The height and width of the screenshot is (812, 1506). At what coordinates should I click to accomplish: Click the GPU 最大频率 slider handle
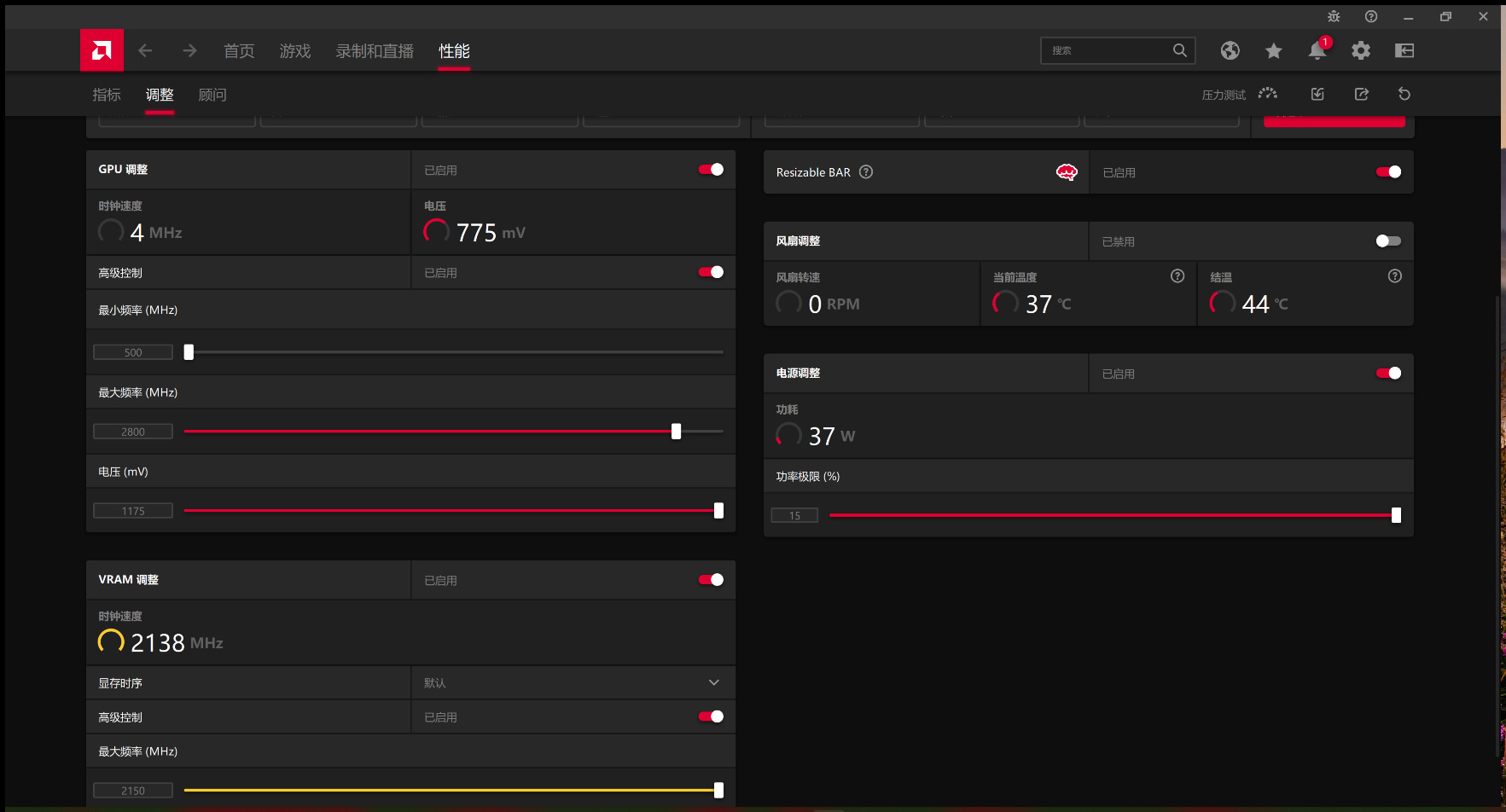click(676, 432)
